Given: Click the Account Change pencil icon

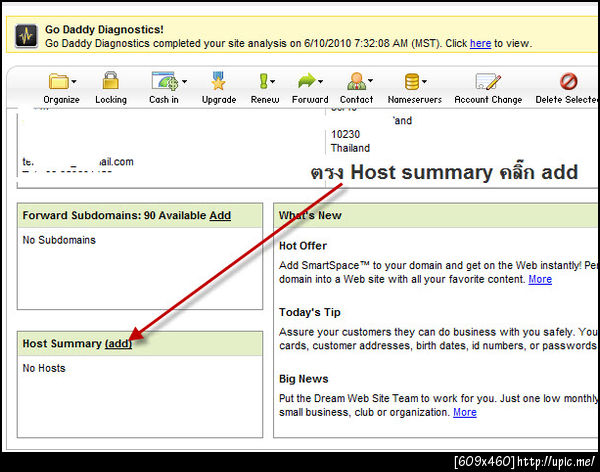Looking at the screenshot, I should 488,81.
